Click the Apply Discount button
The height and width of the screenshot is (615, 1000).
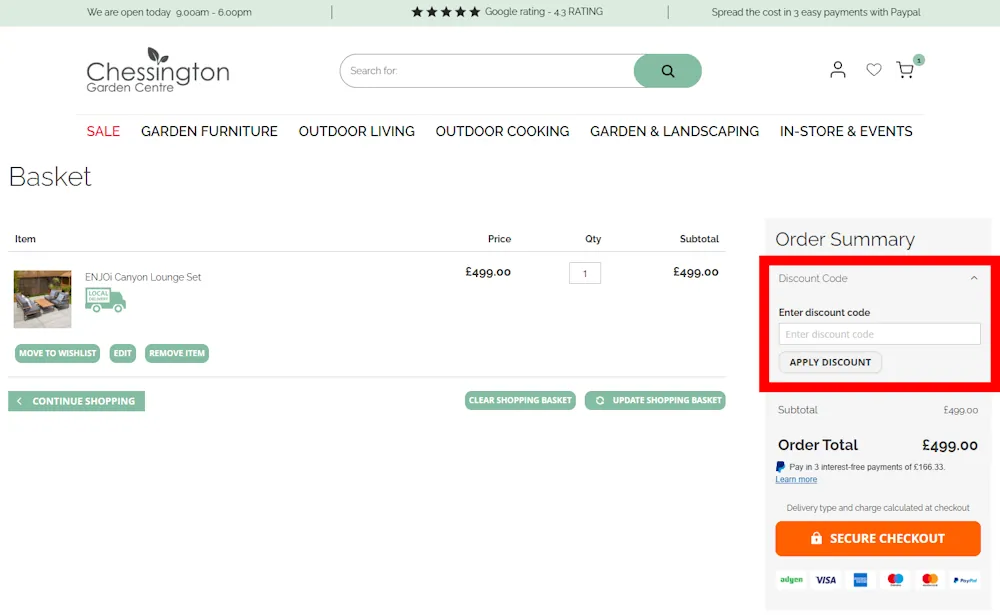[x=830, y=362]
